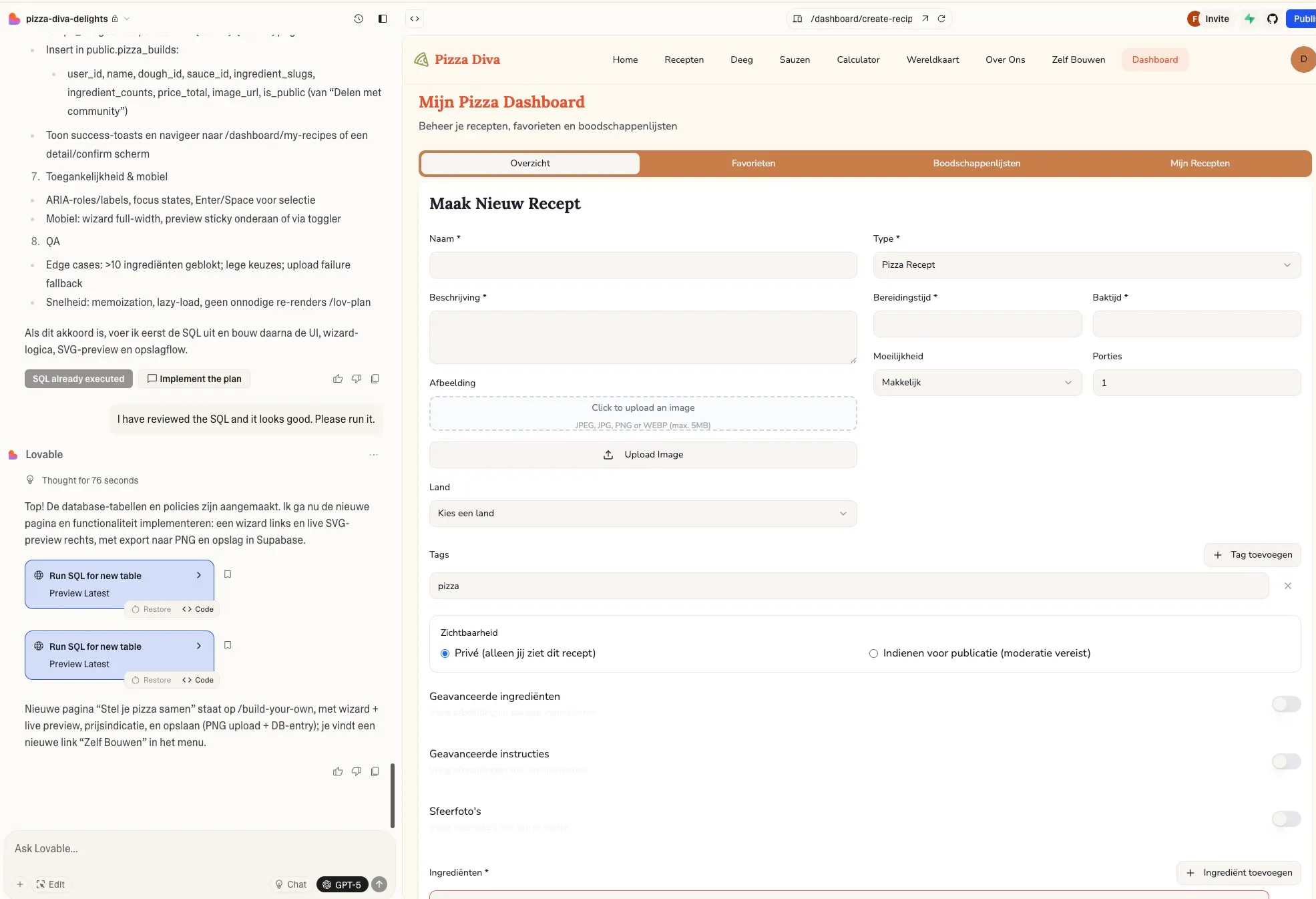The image size is (1316, 899).
Task: Focus the Beschrijving text area
Action: (x=642, y=337)
